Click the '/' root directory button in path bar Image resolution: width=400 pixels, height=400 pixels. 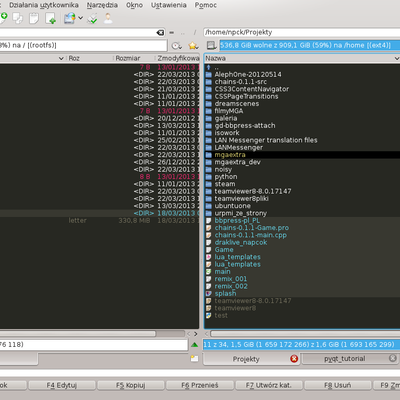coord(195,33)
